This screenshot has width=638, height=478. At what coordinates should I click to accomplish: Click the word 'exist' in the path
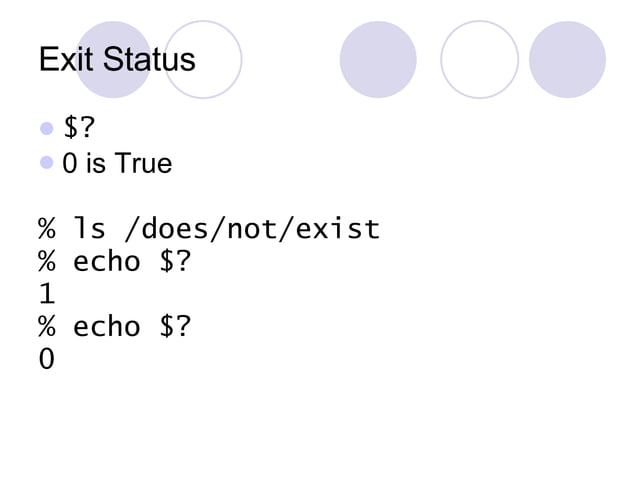[338, 229]
